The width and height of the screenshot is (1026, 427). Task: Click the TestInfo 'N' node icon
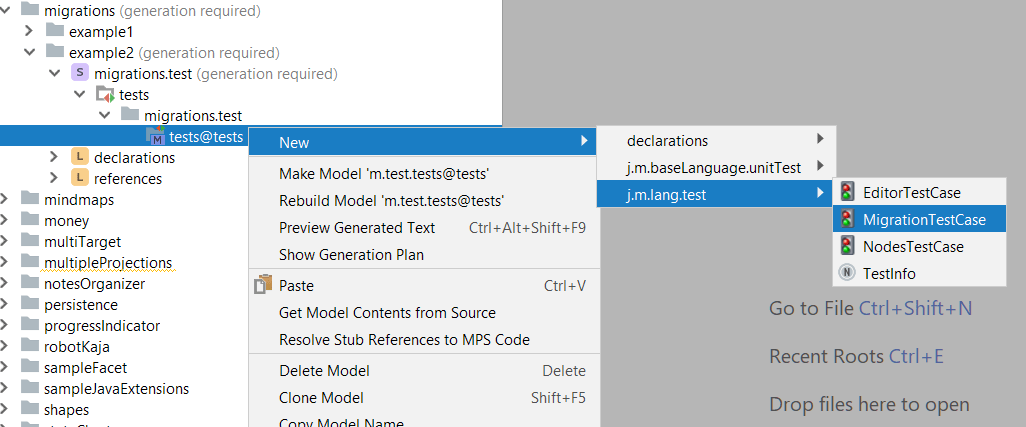847,273
